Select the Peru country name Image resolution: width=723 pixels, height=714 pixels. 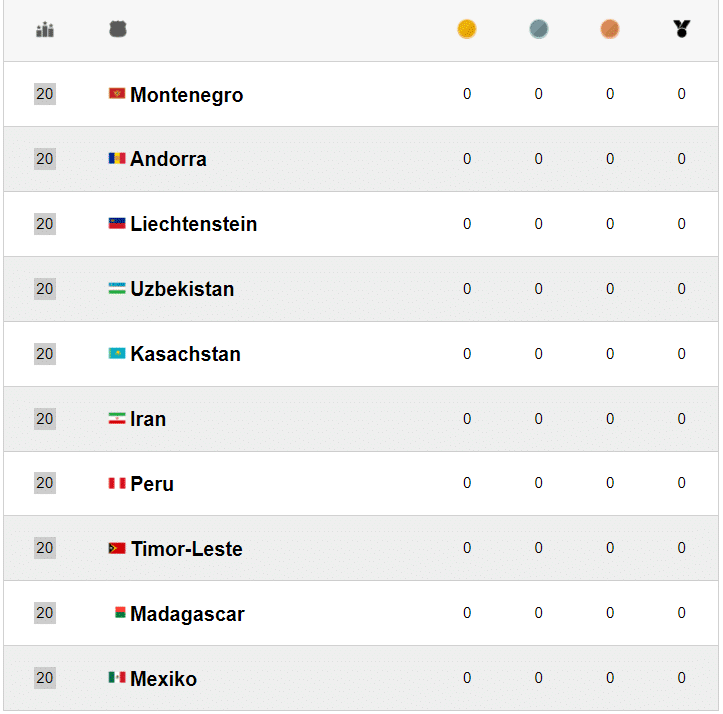click(x=152, y=484)
